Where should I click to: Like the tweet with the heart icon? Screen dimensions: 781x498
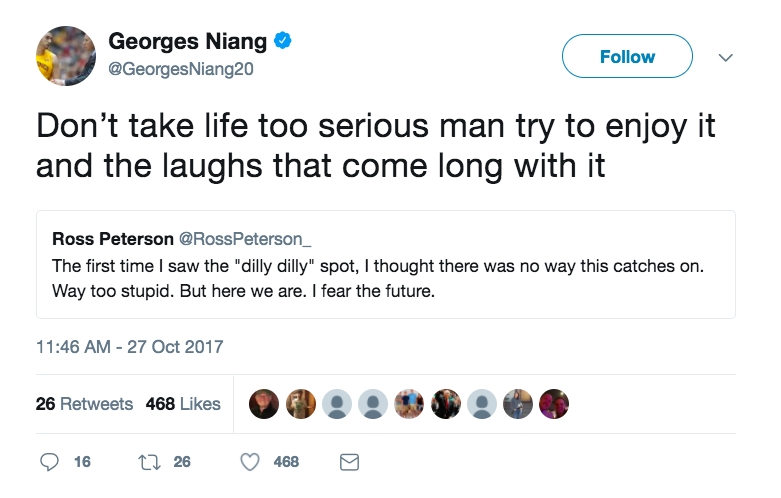point(250,462)
